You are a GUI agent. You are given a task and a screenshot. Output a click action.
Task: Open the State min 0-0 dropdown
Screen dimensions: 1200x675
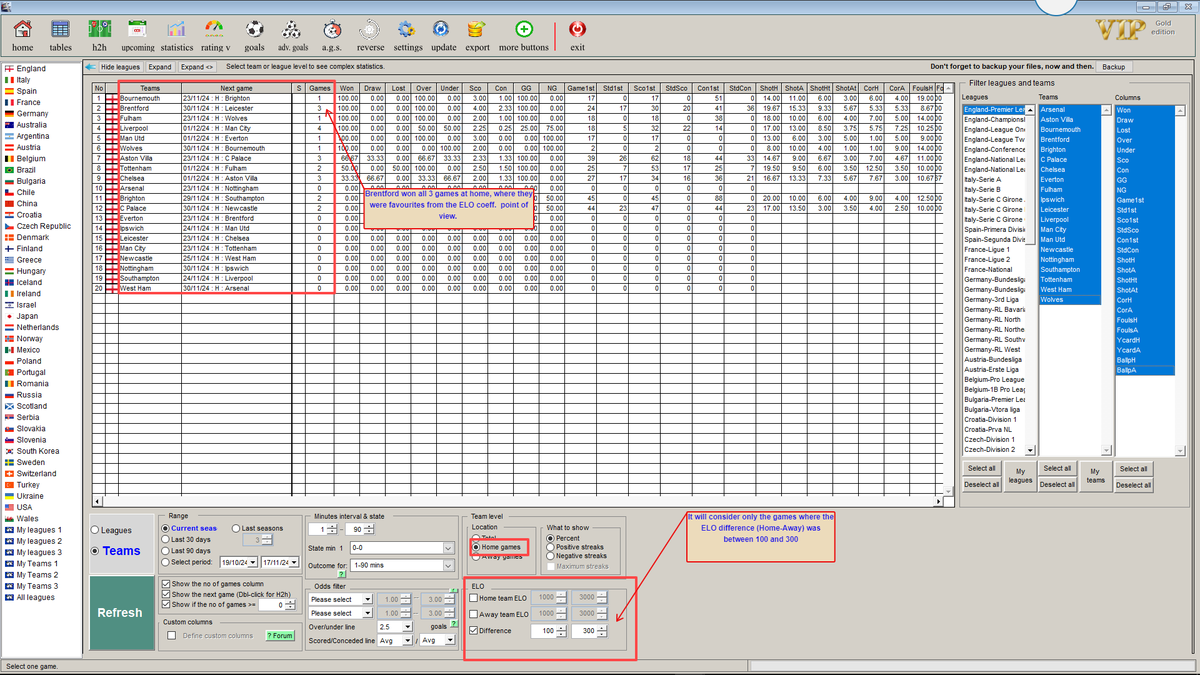coord(401,548)
